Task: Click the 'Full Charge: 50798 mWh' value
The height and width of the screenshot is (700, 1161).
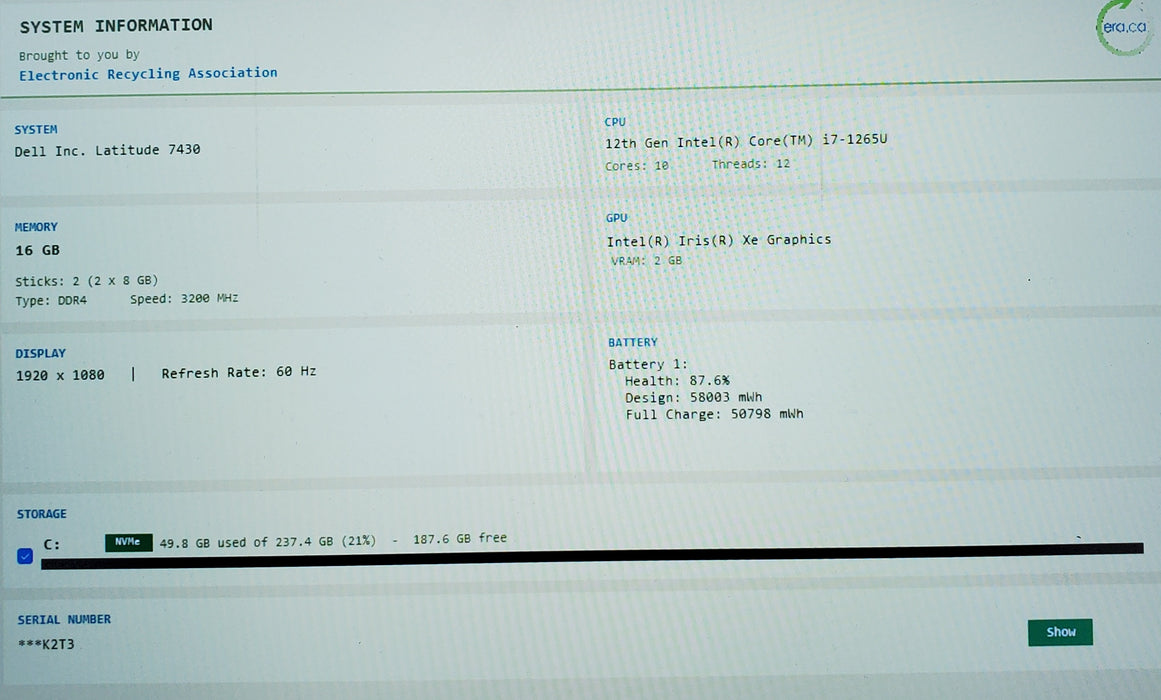Action: point(714,414)
